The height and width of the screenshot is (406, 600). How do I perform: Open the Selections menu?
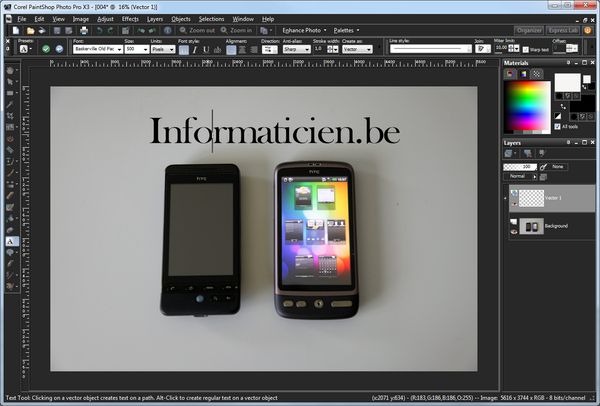point(211,19)
